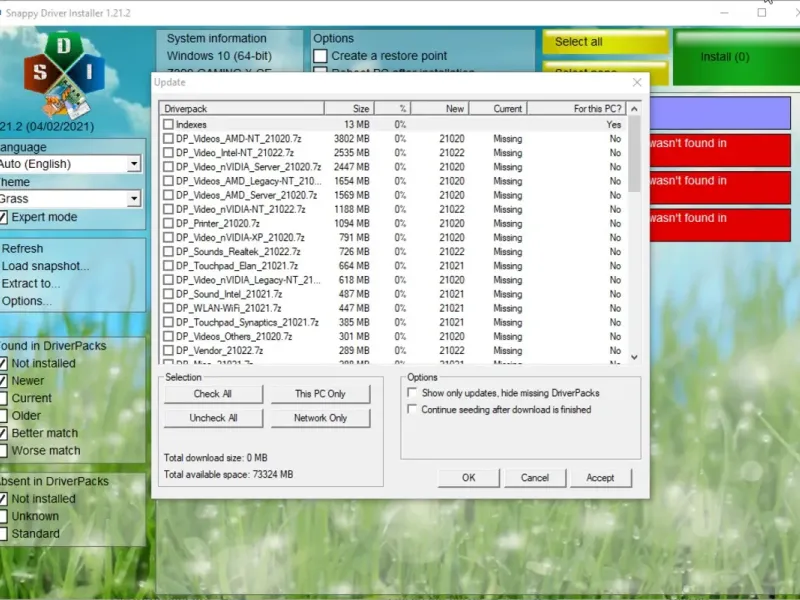Image resolution: width=800 pixels, height=600 pixels.
Task: Sort by For this PC? column header
Action: coord(577,109)
